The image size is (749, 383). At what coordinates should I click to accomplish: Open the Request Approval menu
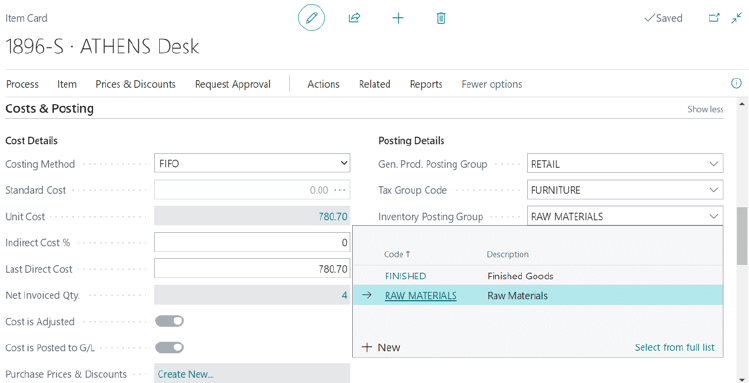pos(233,84)
